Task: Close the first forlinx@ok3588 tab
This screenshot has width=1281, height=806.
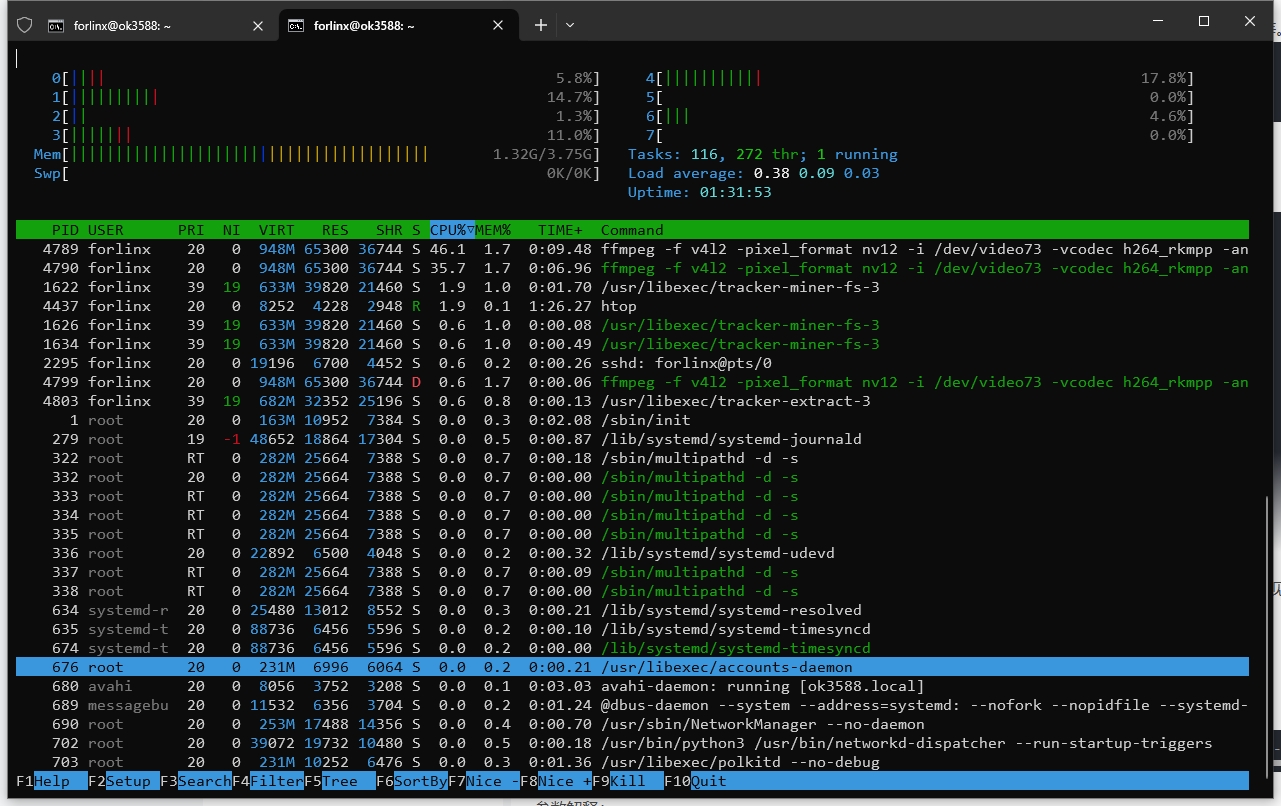Action: 258,26
